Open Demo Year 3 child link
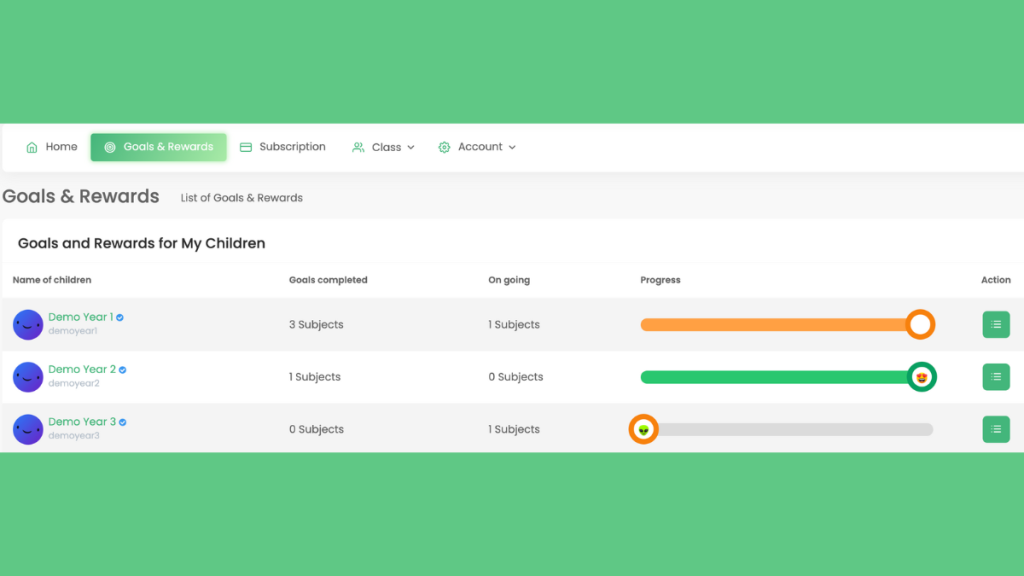The width and height of the screenshot is (1024, 576). (82, 421)
